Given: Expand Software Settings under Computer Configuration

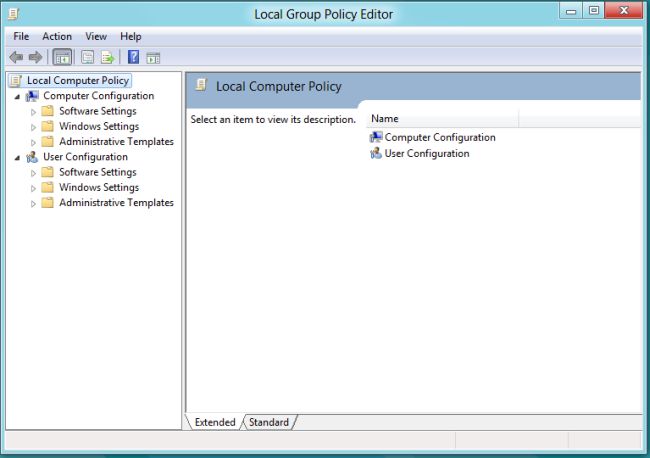Looking at the screenshot, I should (33, 112).
